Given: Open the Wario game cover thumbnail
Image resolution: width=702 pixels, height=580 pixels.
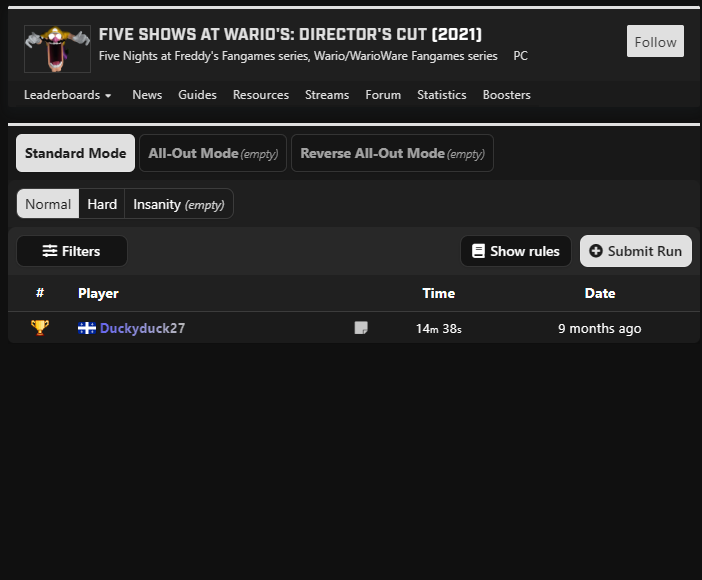Looking at the screenshot, I should pos(57,49).
